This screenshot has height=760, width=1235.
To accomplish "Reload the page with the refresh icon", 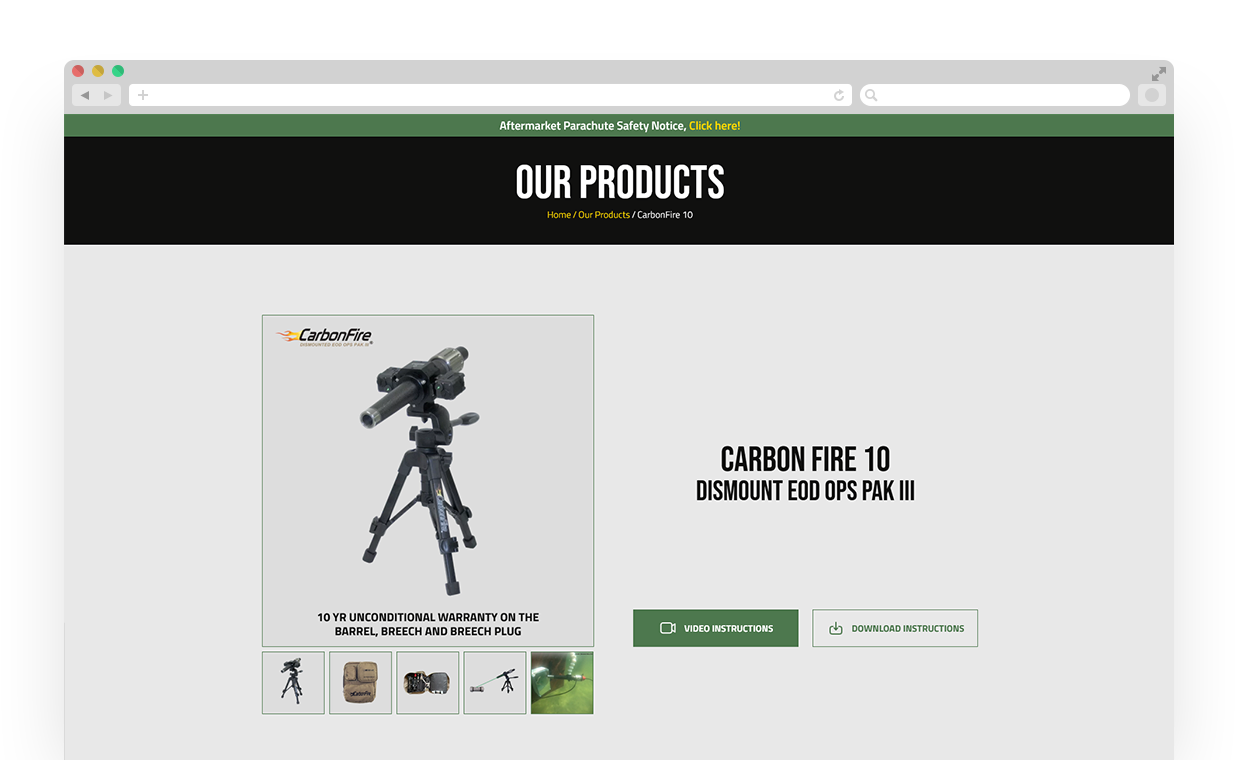I will click(x=839, y=95).
